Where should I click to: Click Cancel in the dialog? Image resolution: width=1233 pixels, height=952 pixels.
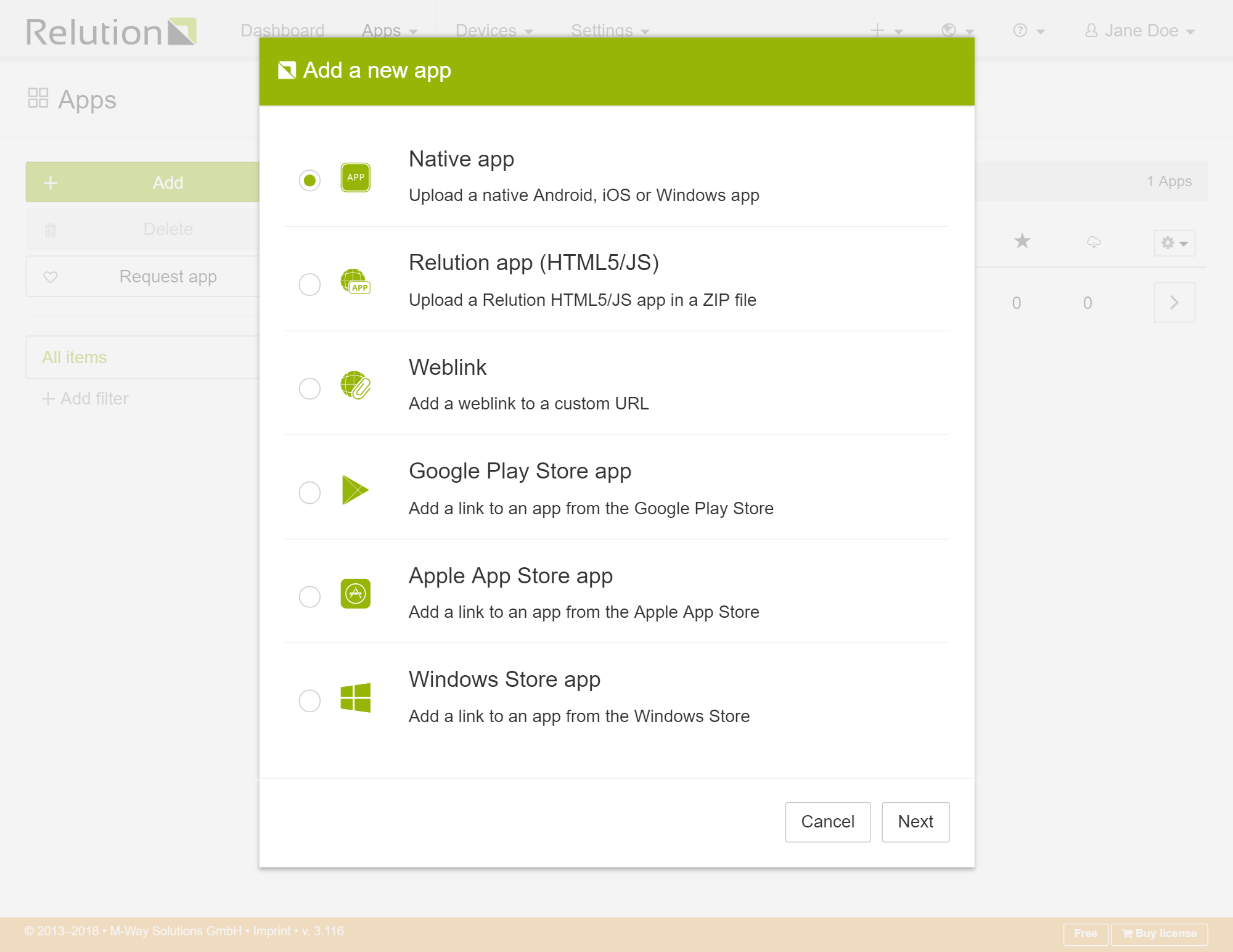pyautogui.click(x=827, y=822)
